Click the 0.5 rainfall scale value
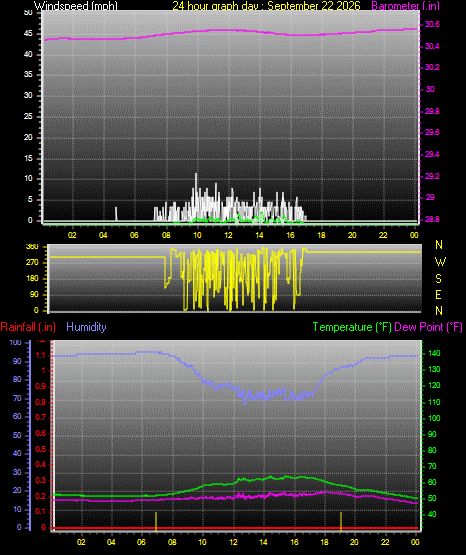 coord(41,449)
